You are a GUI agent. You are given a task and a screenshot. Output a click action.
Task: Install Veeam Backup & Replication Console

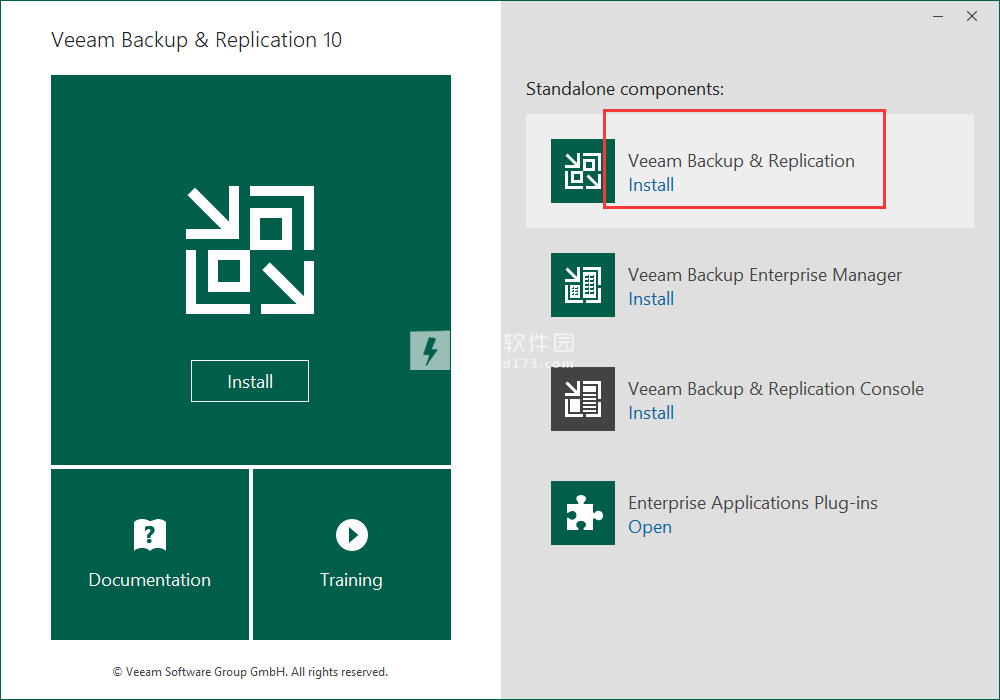pos(651,413)
